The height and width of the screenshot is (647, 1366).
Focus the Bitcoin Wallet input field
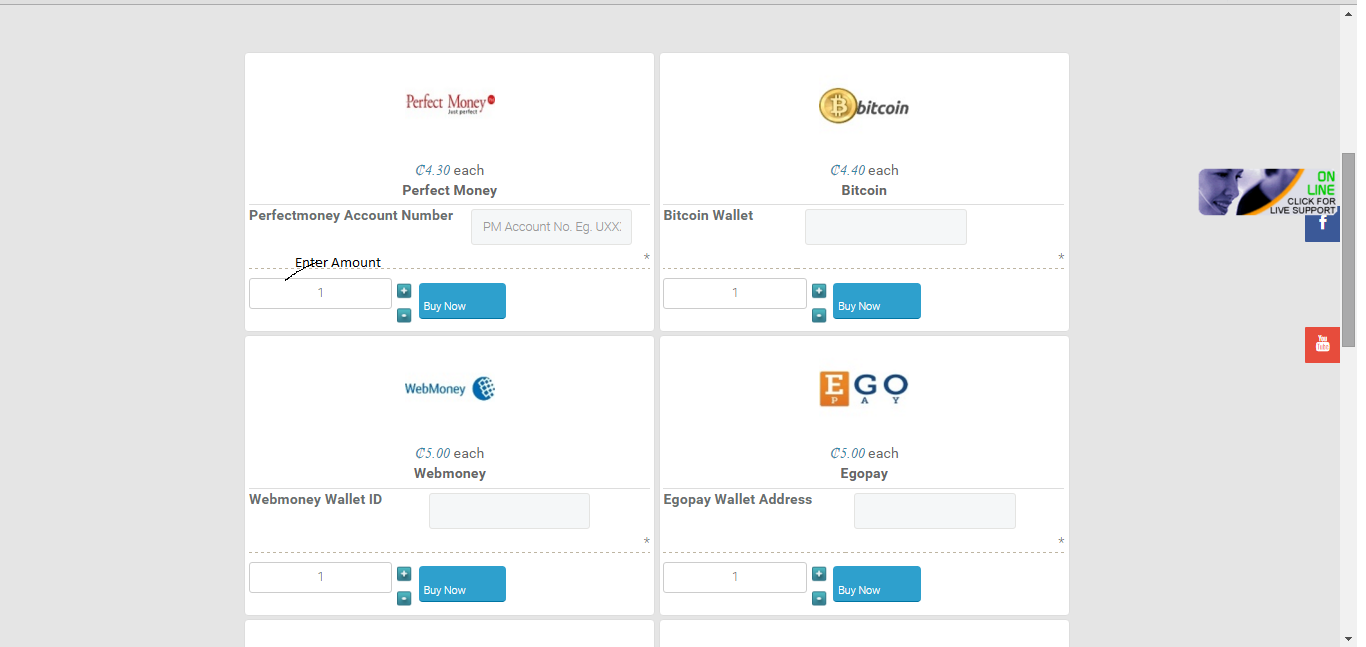click(885, 227)
